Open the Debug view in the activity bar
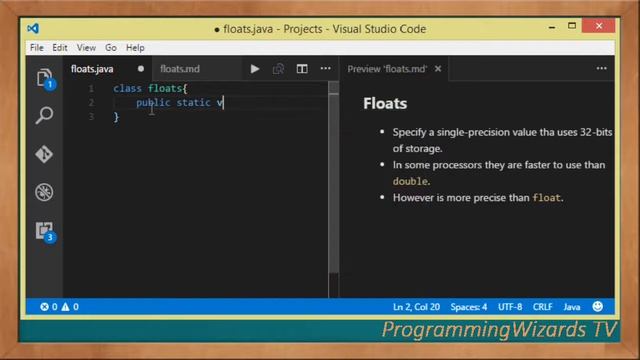Image resolution: width=640 pixels, height=360 pixels. (44, 193)
